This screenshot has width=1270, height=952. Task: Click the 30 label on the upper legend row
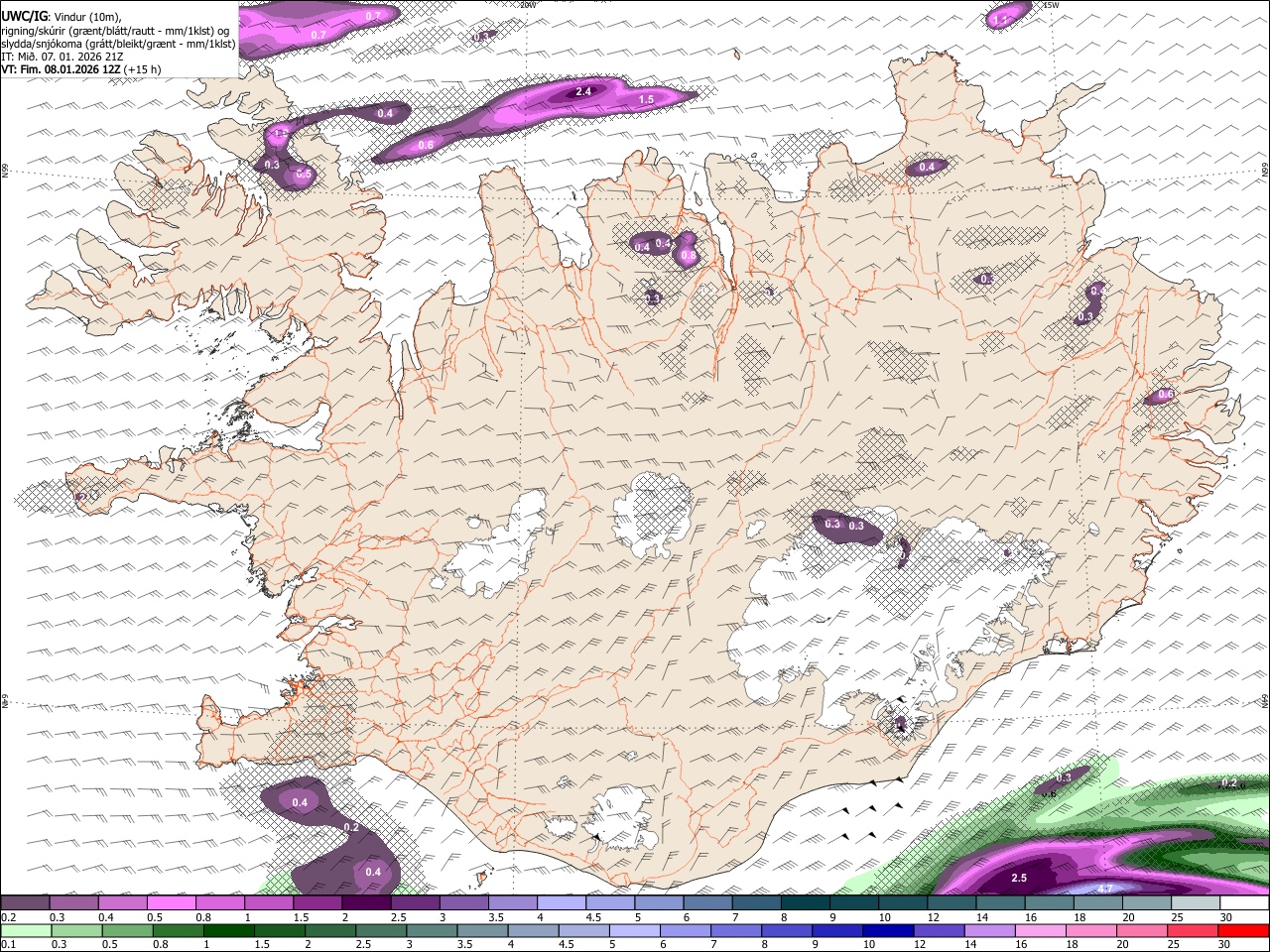point(1226,917)
